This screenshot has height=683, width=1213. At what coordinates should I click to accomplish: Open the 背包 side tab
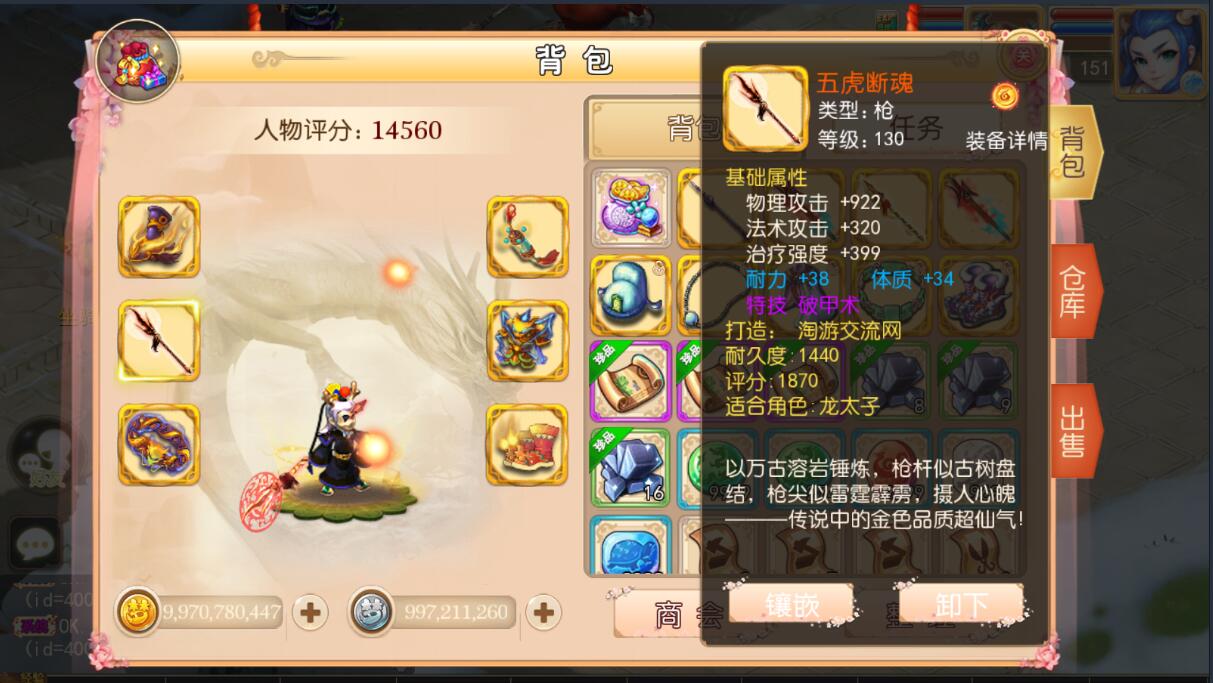point(1076,152)
